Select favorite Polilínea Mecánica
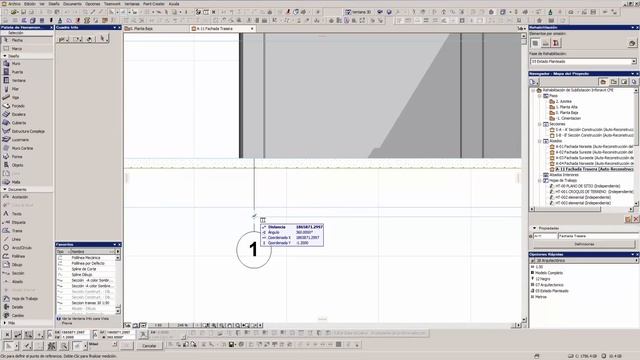 [86, 258]
